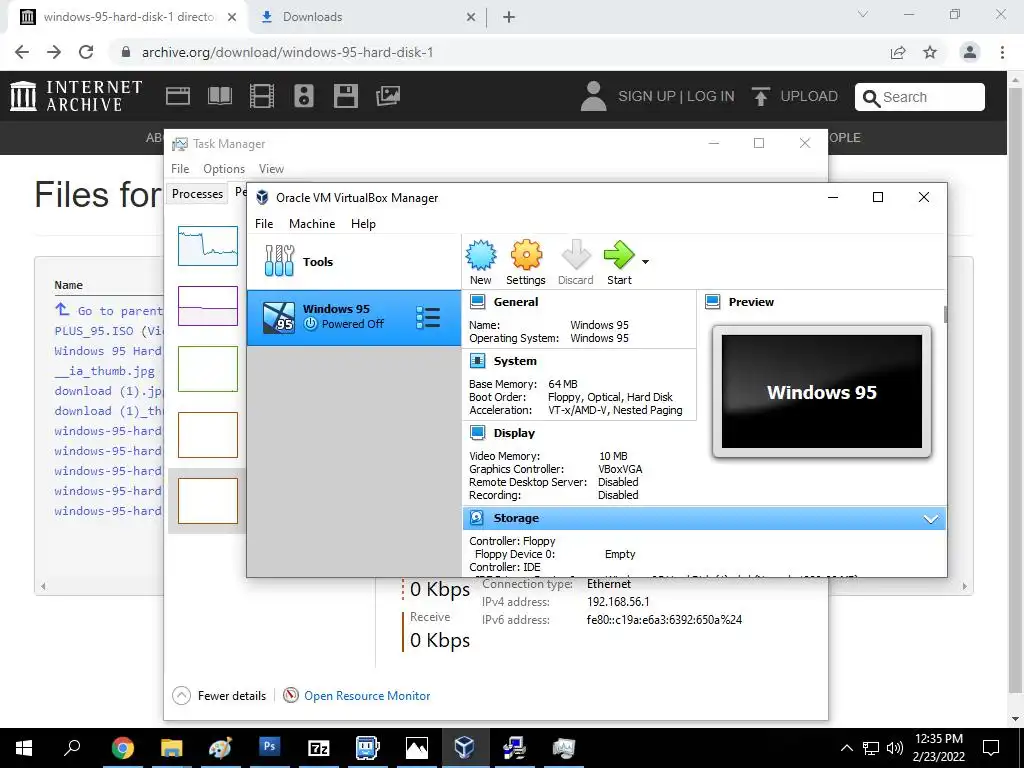Open Chrome three-dot menu
This screenshot has height=768, width=1024.
pyautogui.click(x=1002, y=52)
